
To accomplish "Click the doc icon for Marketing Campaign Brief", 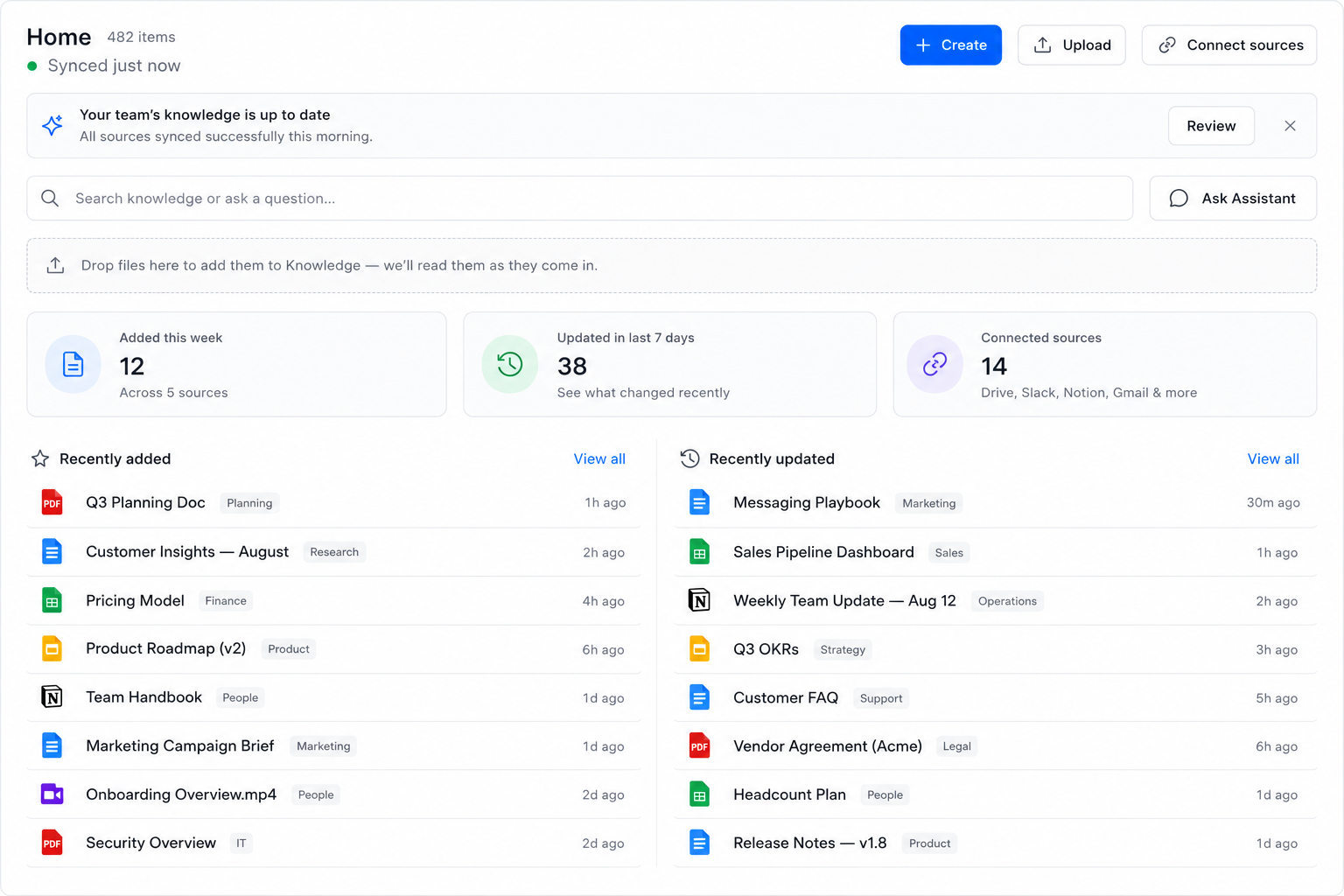I will point(52,745).
